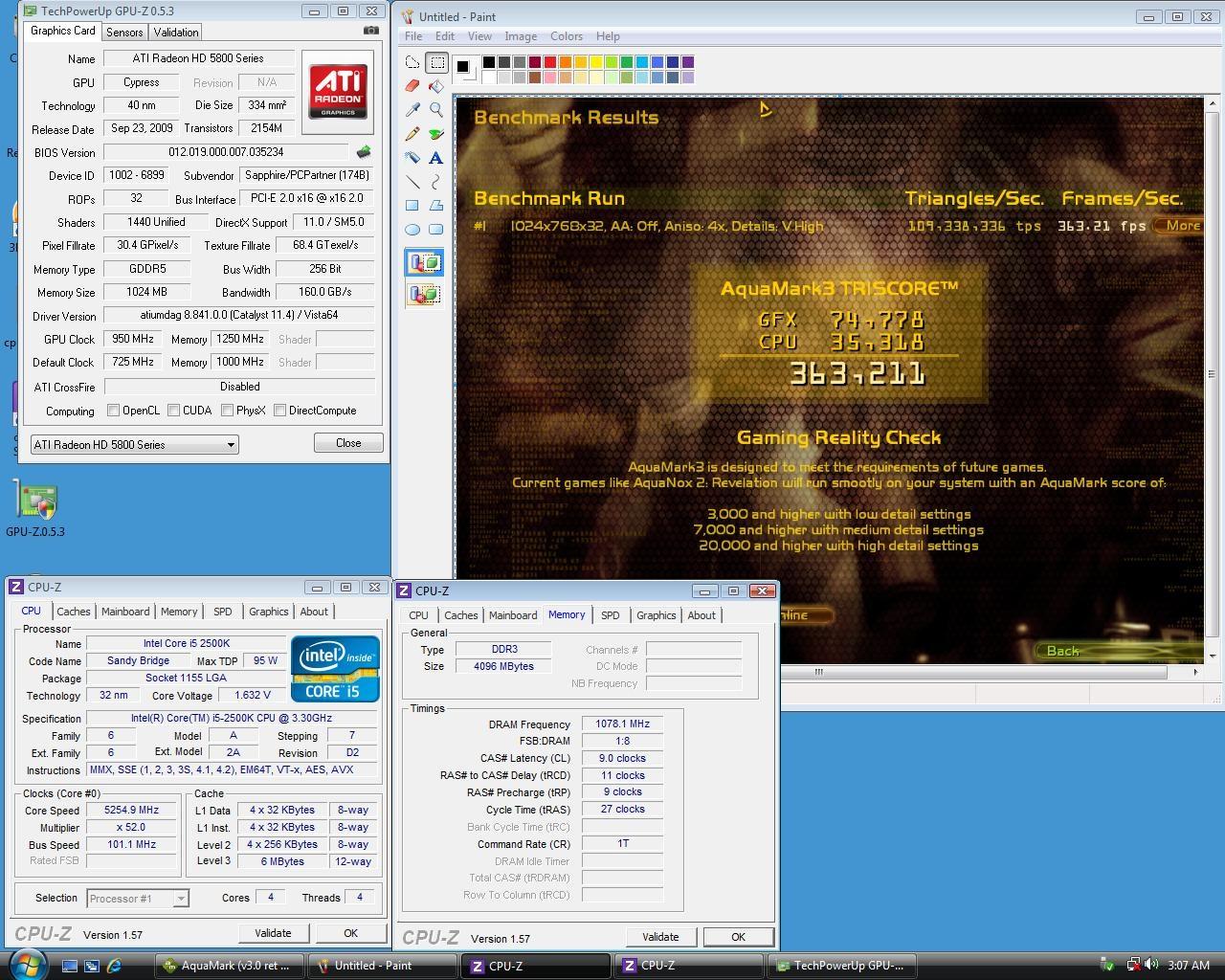The image size is (1225, 980).
Task: Select the Rectangle shape tool in Paint
Action: pyautogui.click(x=412, y=206)
